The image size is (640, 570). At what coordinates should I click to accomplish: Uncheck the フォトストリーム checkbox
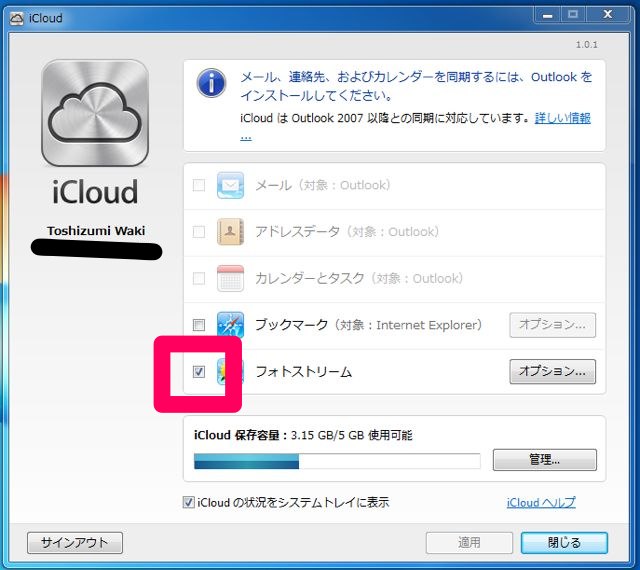199,372
